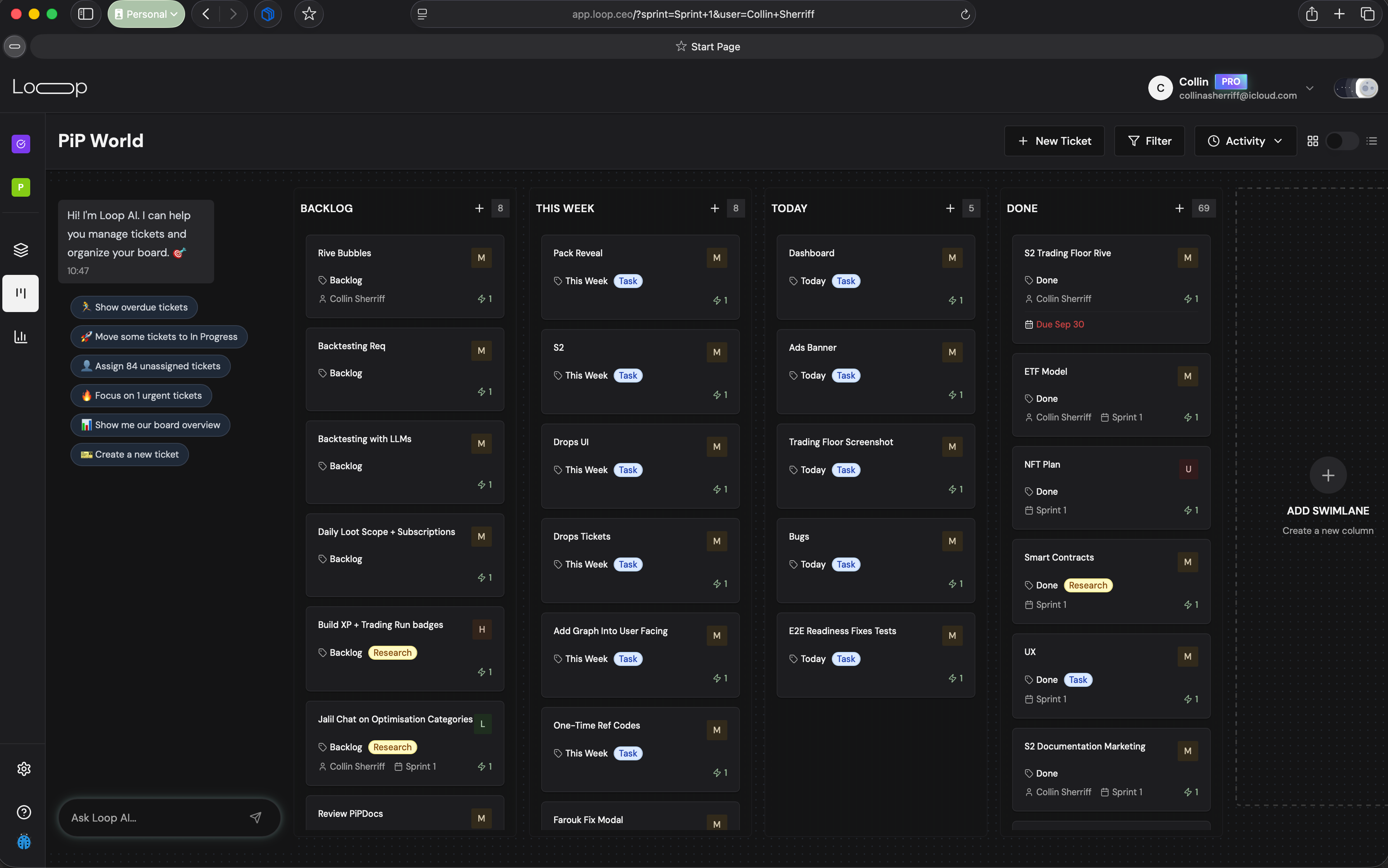This screenshot has height=868, width=1388.
Task: Select the stacked layers icon in the sidebar
Action: (x=21, y=250)
